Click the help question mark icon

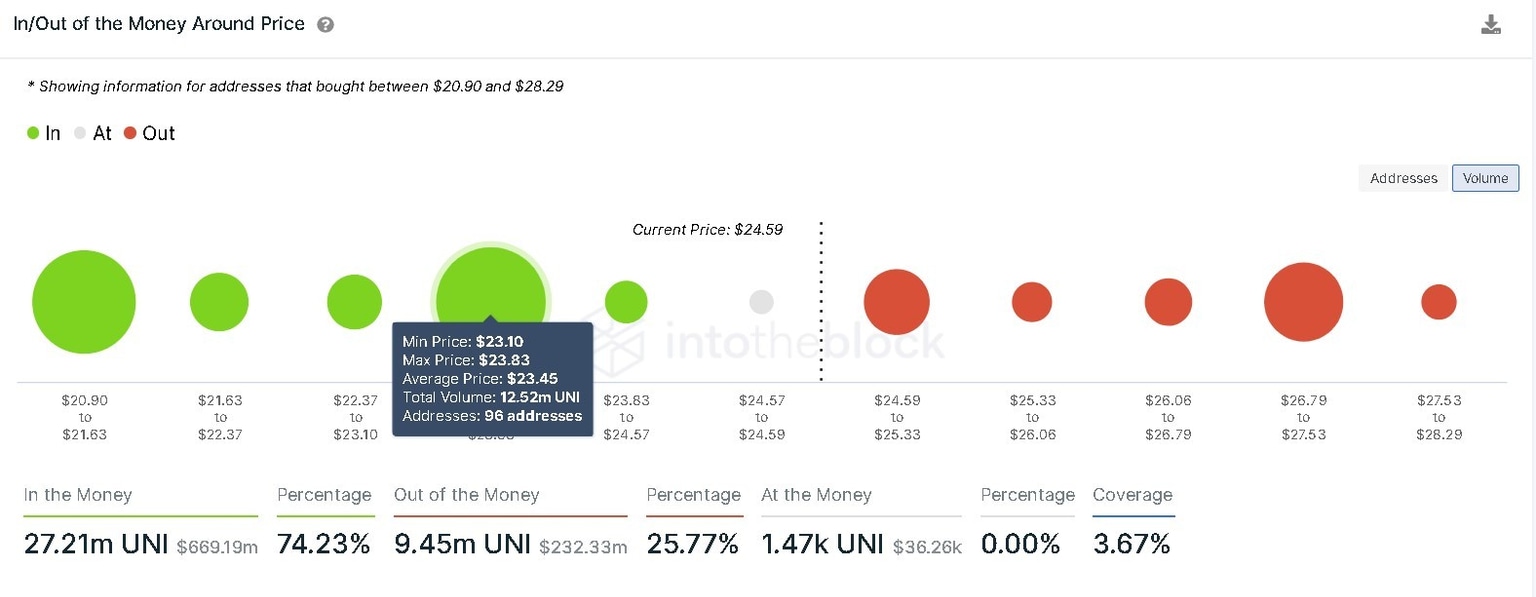(x=325, y=25)
